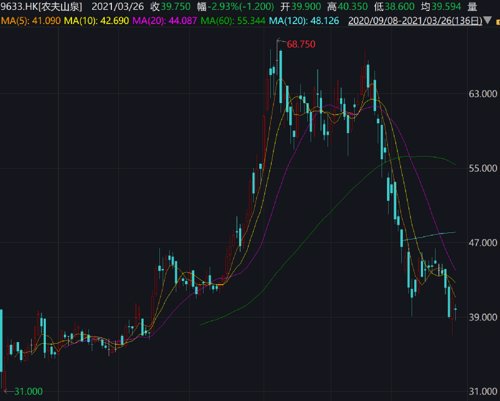Click the yellow icon at the top-right edge
Screen dimensions: 500x401
pos(498,21)
